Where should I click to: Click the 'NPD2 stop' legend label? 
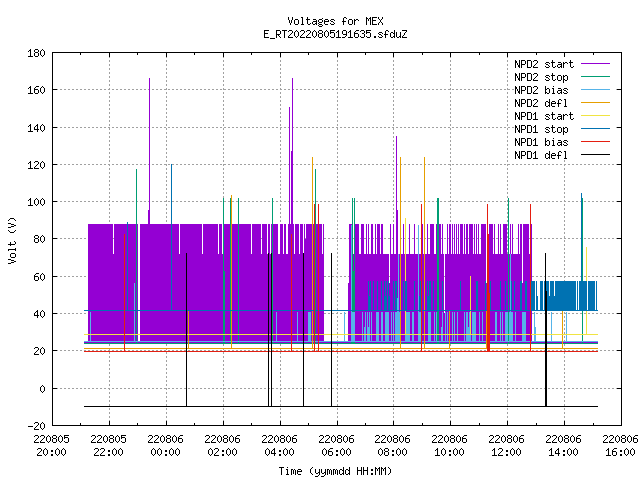(x=541, y=77)
